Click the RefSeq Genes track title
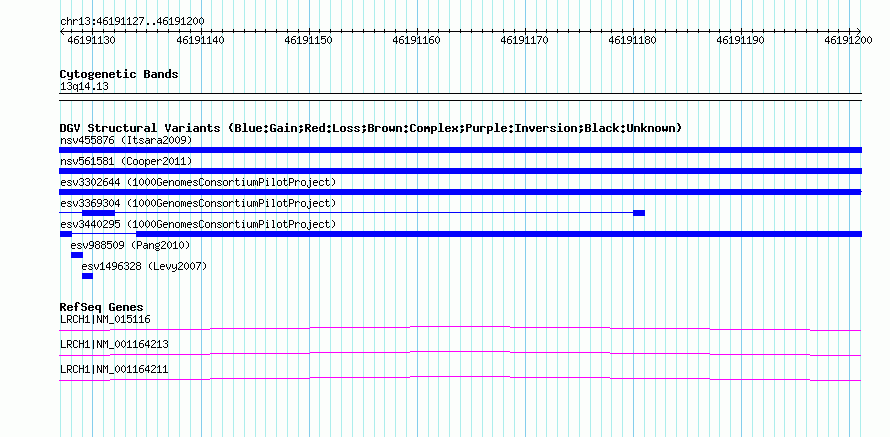This screenshot has height=437, width=890. [102, 308]
